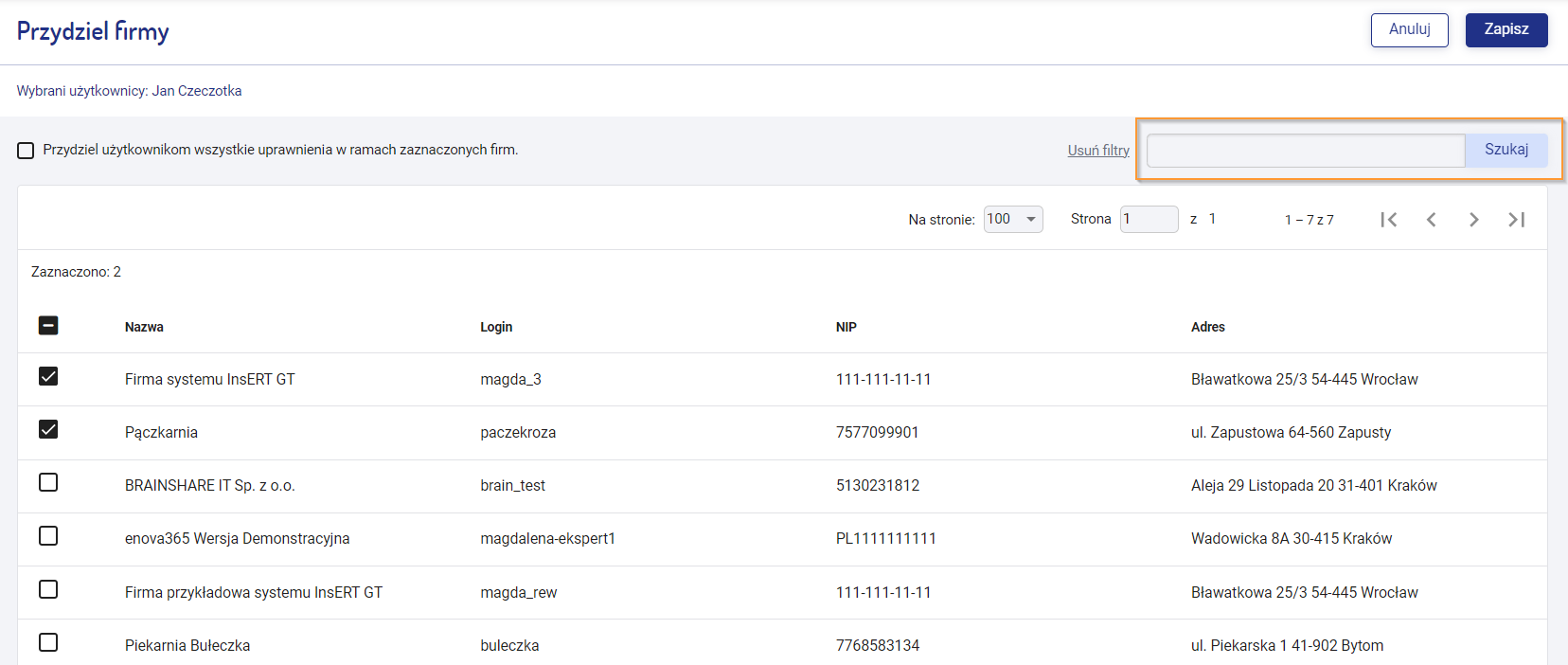Image resolution: width=1568 pixels, height=665 pixels.
Task: Select the Pączkarnia name cell
Action: coord(161,432)
